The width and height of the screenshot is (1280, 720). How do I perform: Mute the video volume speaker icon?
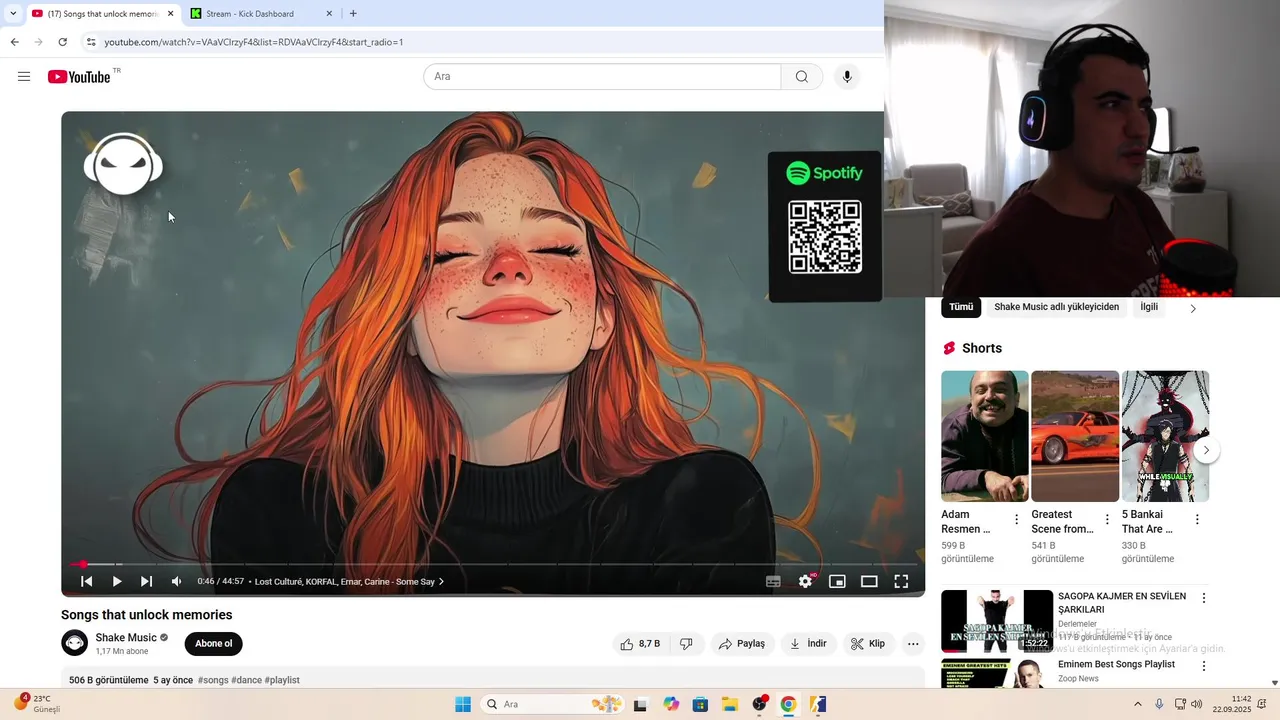[x=177, y=581]
